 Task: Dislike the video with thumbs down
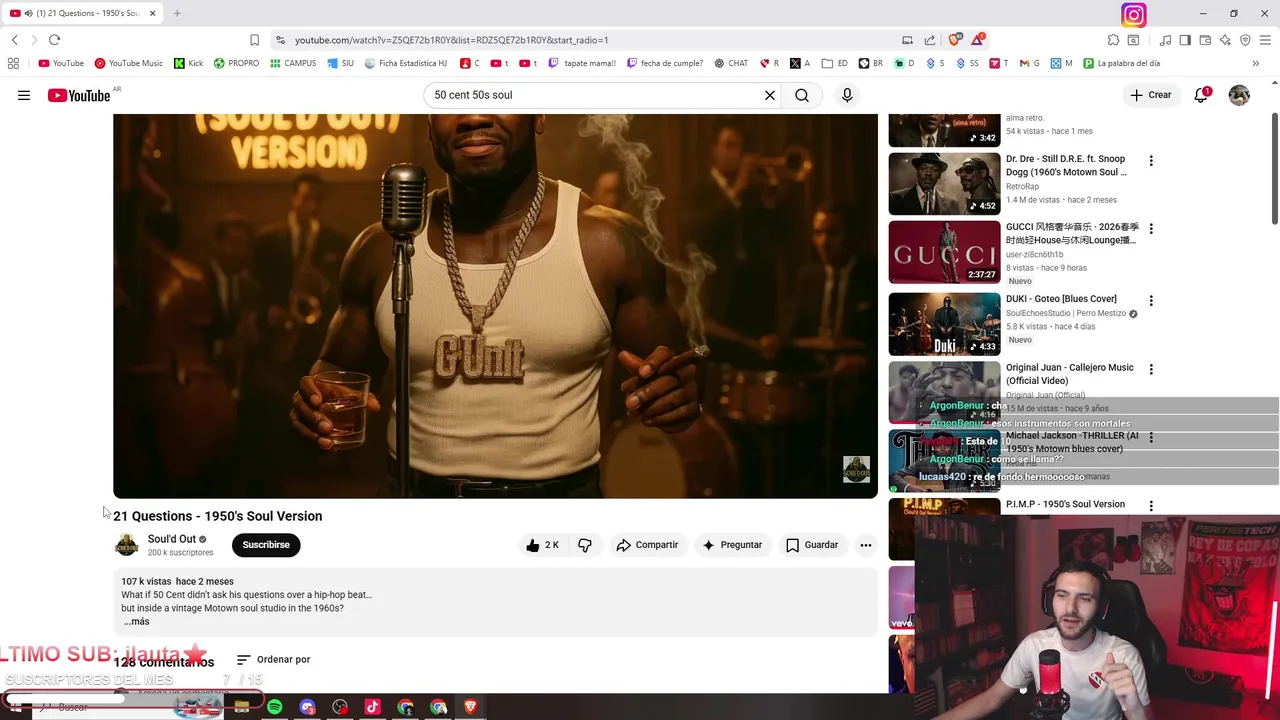pyautogui.click(x=585, y=545)
